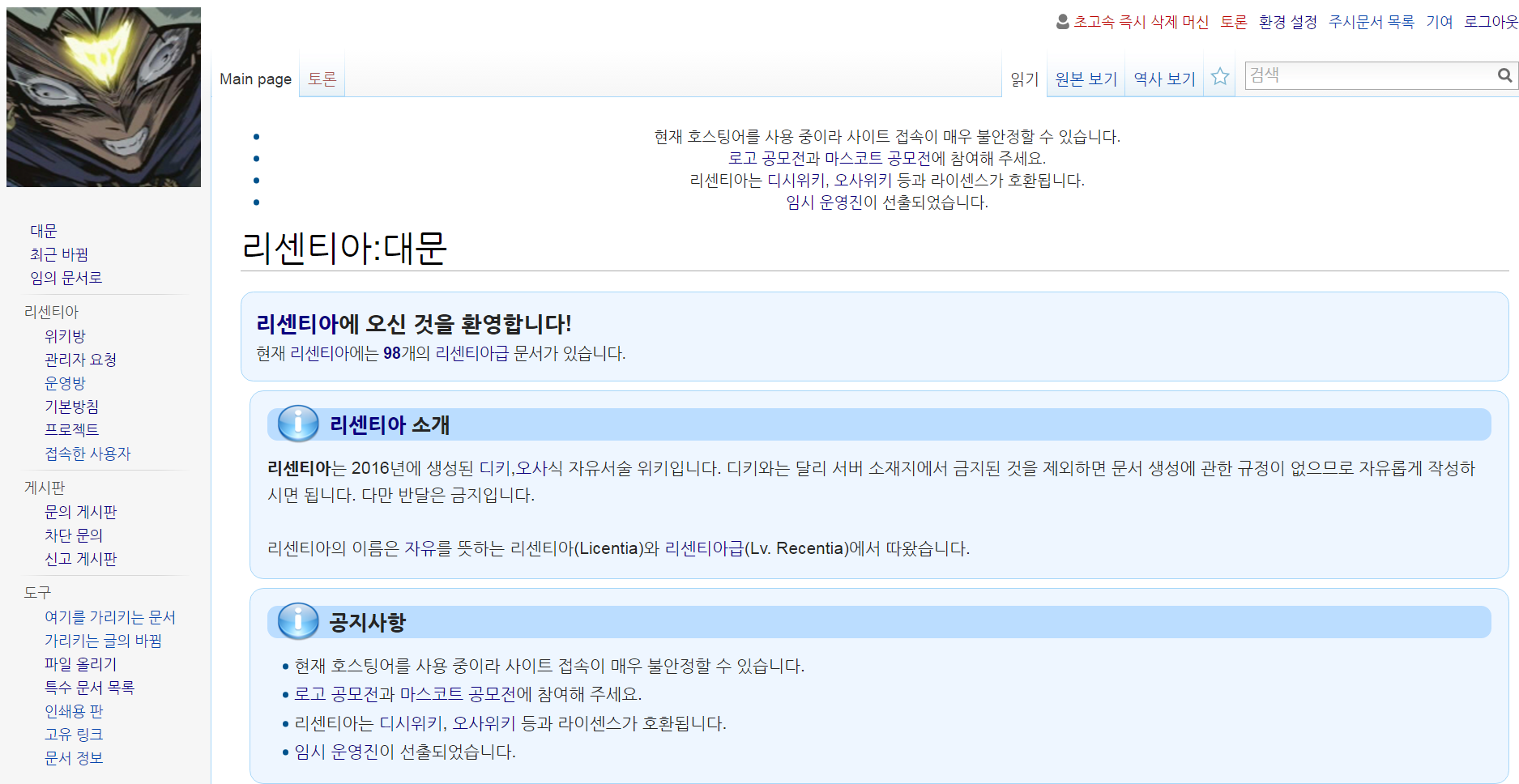Click the info icon beside 공지사항
Viewport: 1519px width, 784px height.
[298, 621]
